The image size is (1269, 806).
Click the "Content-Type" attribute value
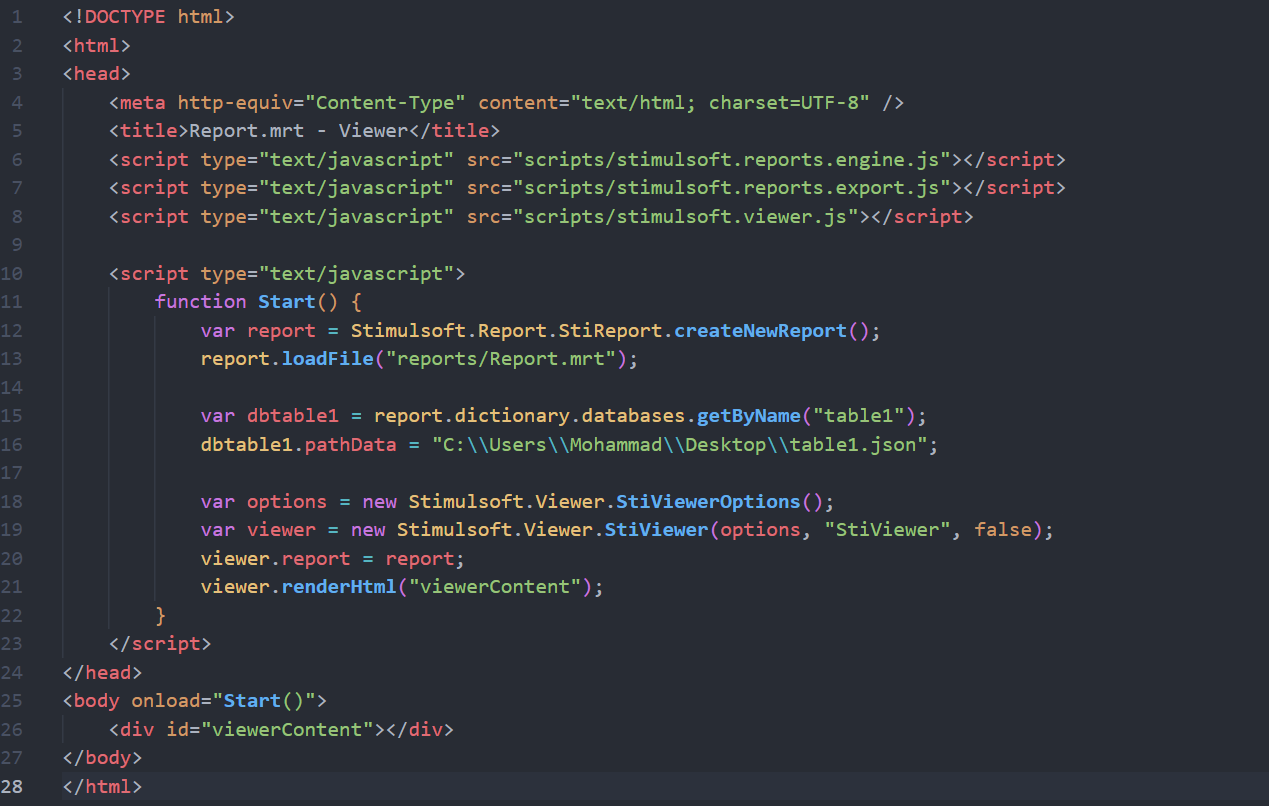[x=386, y=102]
